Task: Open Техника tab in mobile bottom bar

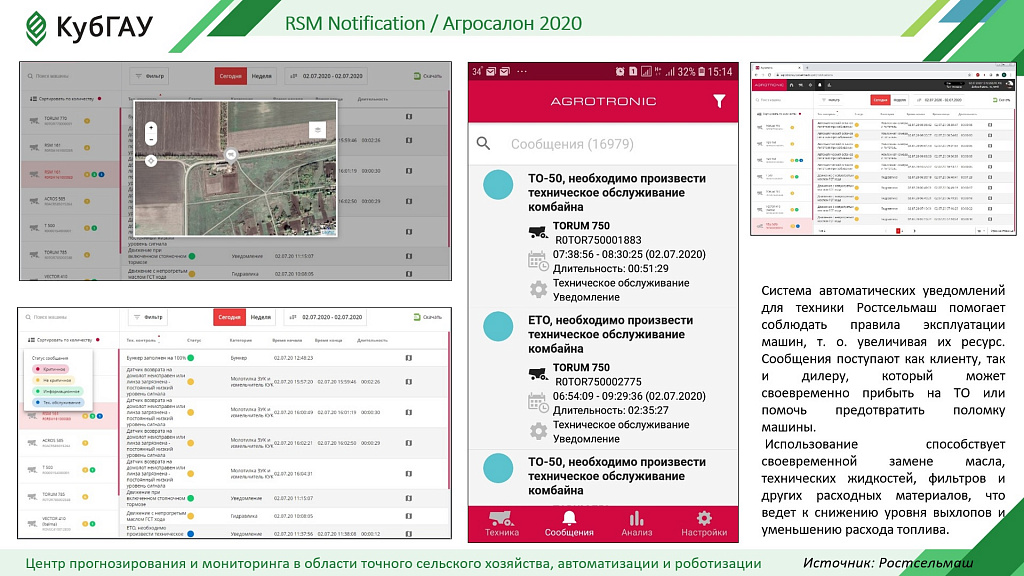Action: click(502, 524)
